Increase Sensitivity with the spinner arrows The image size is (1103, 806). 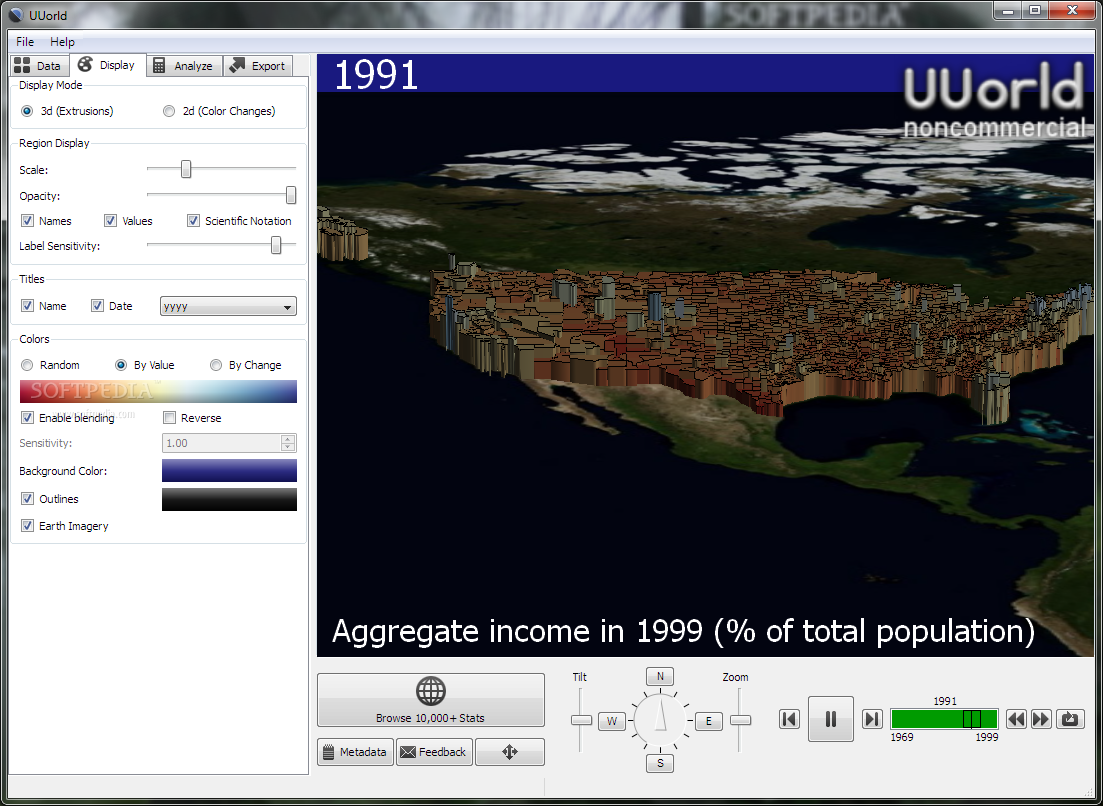(288, 439)
